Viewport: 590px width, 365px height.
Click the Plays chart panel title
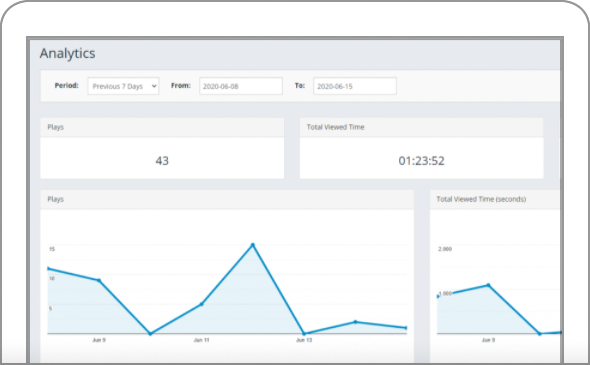click(x=56, y=199)
